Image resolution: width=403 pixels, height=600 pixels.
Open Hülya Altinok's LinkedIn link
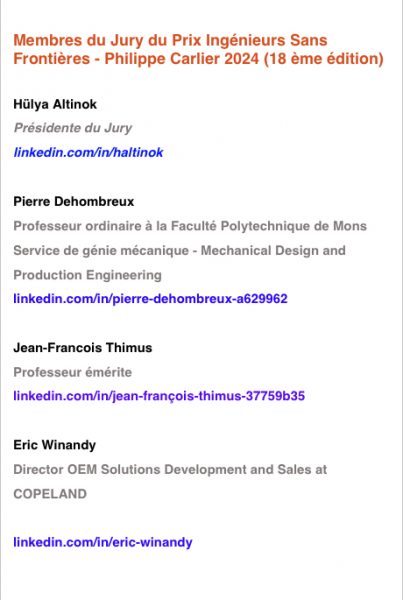point(88,152)
